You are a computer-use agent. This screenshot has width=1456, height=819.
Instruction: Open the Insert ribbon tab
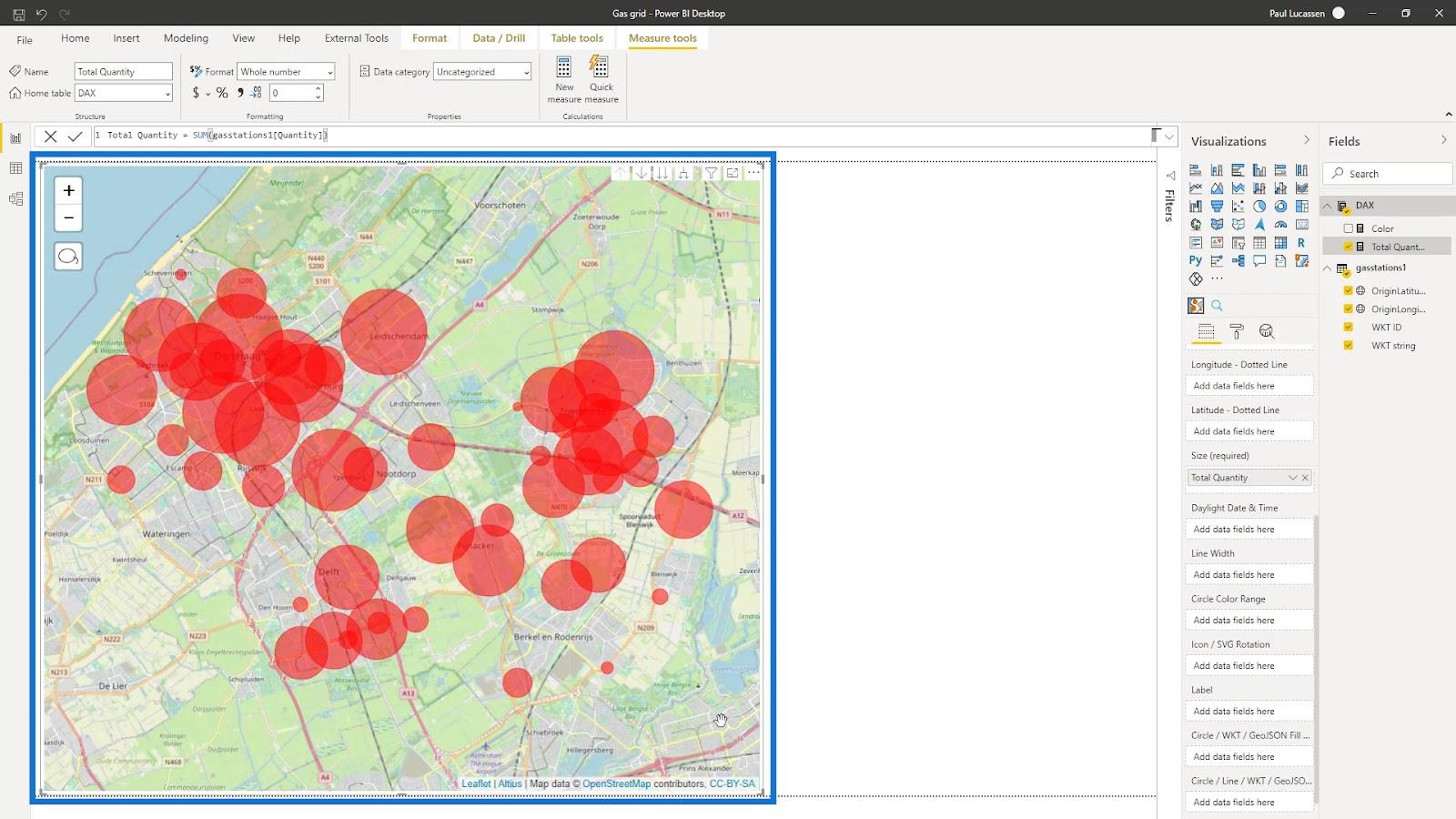[x=126, y=38]
